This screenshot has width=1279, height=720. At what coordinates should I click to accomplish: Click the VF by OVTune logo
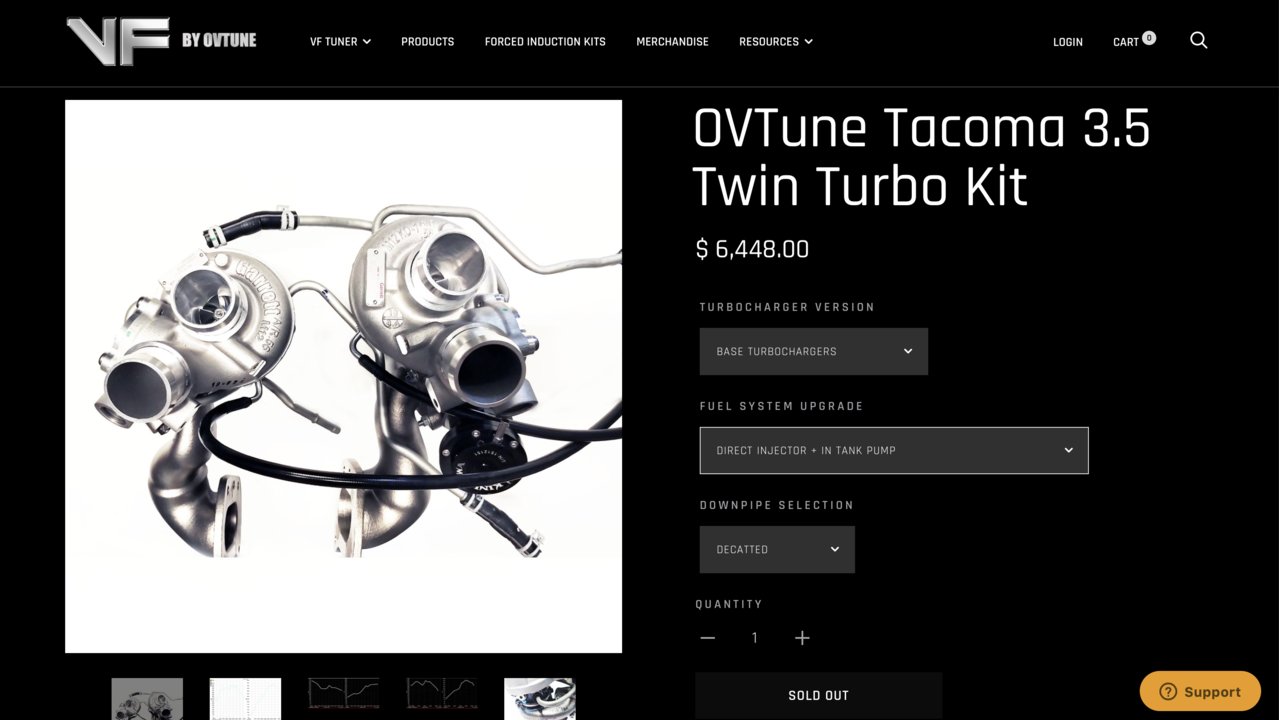[161, 41]
